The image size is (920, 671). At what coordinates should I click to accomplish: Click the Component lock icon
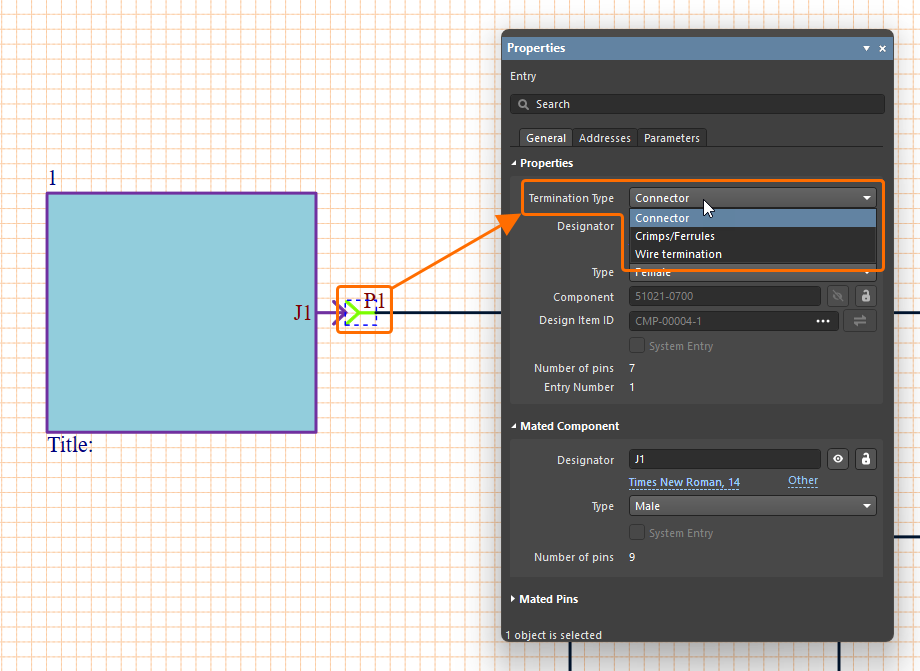click(x=866, y=297)
